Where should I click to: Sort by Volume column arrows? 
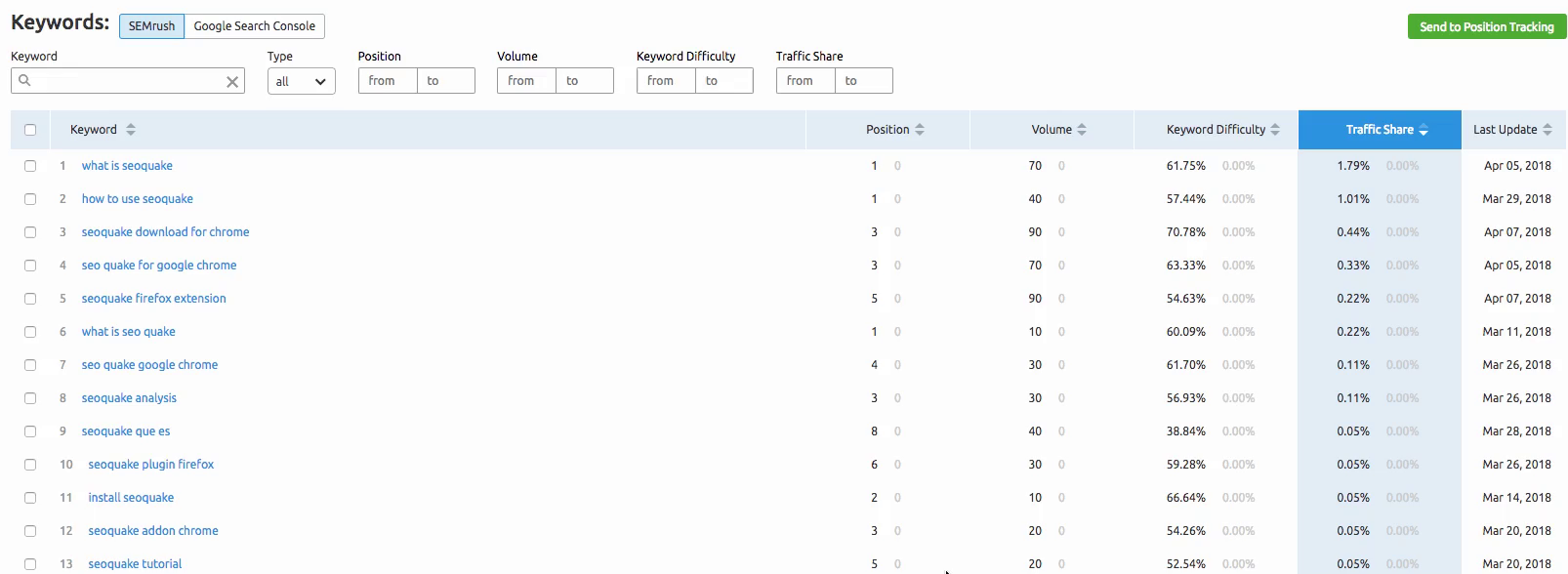pyautogui.click(x=1082, y=130)
